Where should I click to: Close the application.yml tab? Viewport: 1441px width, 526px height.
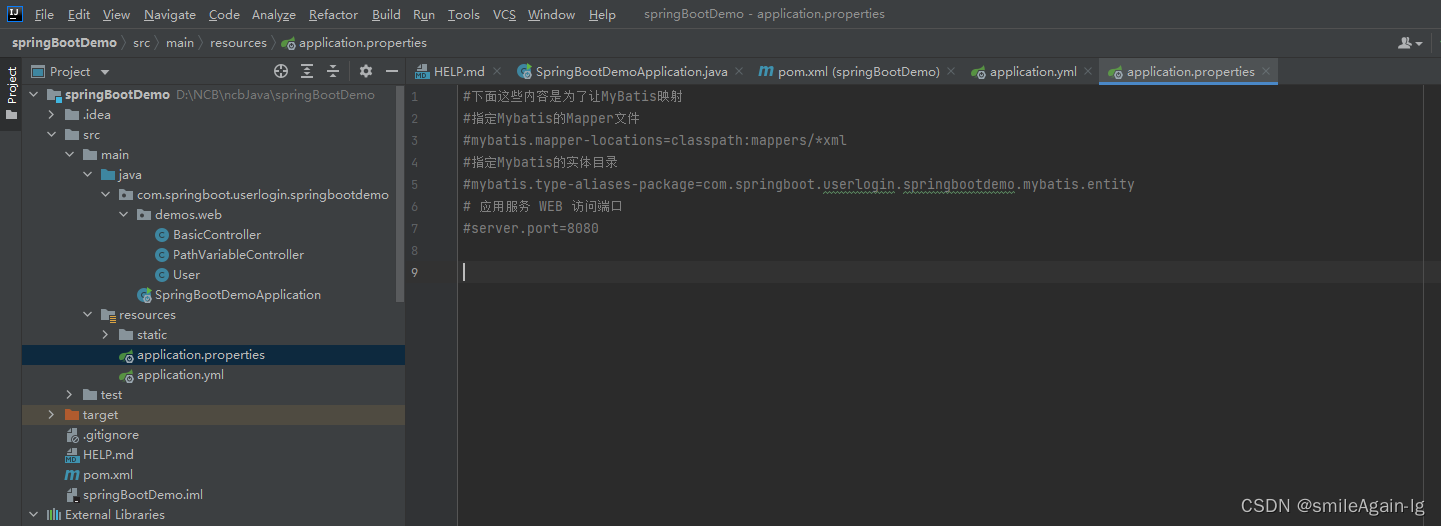tap(1087, 72)
